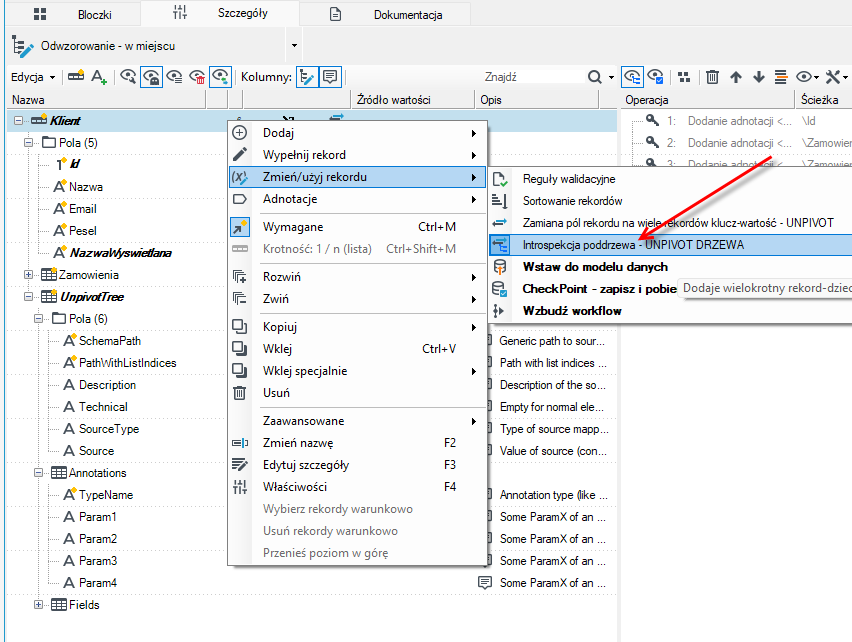This screenshot has height=642, width=852.
Task: Collapse the Klient tree node
Action: pos(18,121)
